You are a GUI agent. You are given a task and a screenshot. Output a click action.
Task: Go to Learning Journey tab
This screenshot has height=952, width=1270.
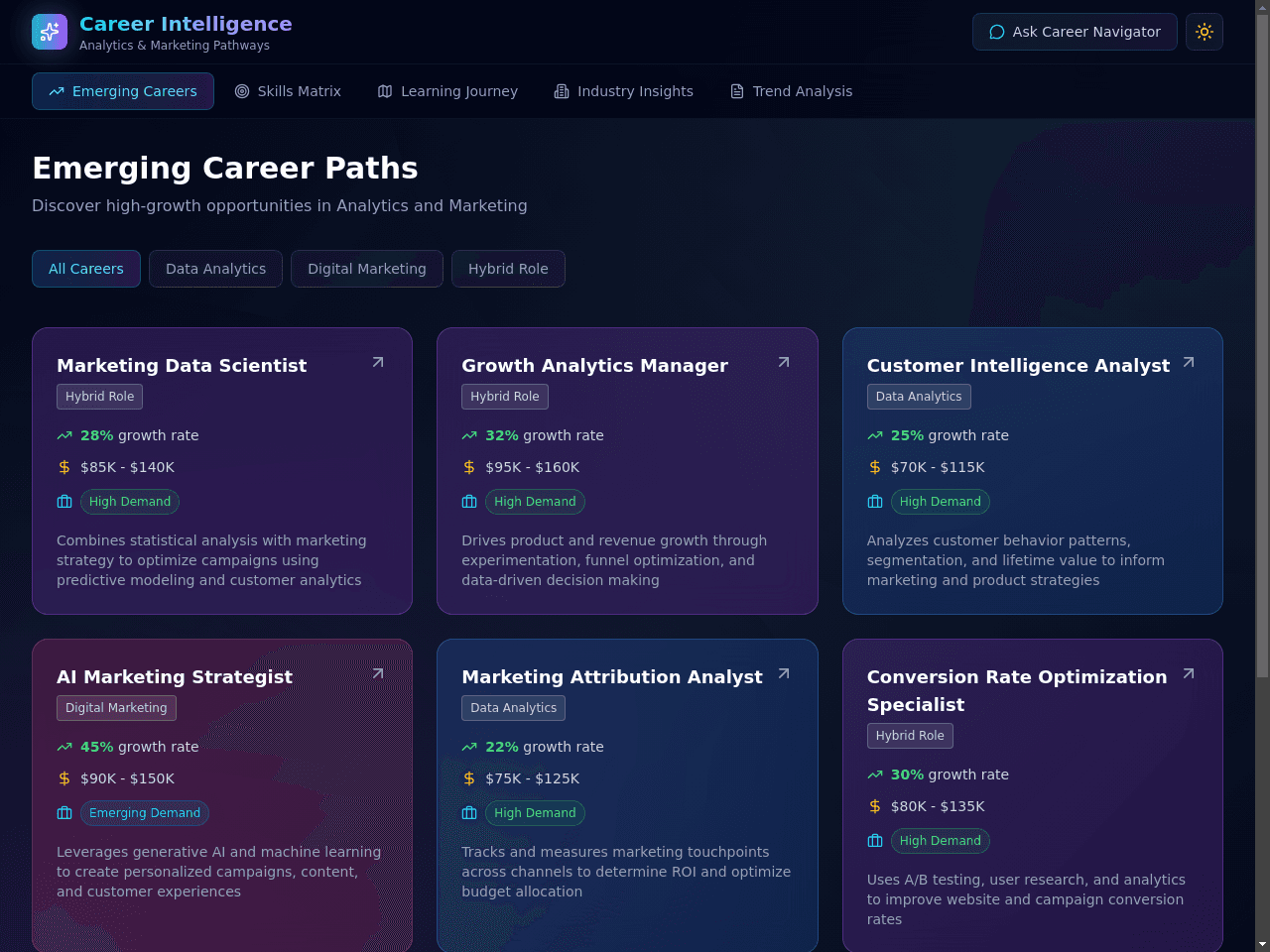[447, 91]
